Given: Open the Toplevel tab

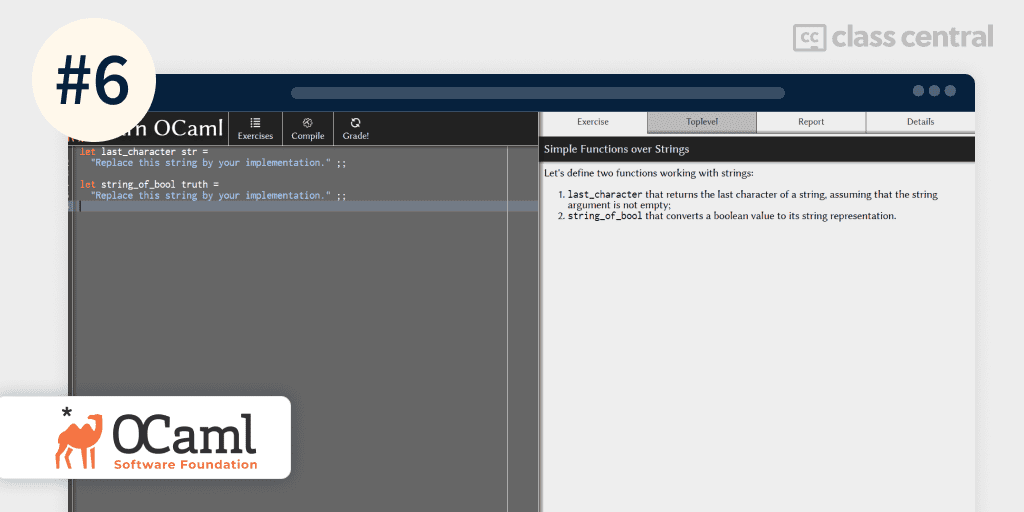Looking at the screenshot, I should pos(701,122).
